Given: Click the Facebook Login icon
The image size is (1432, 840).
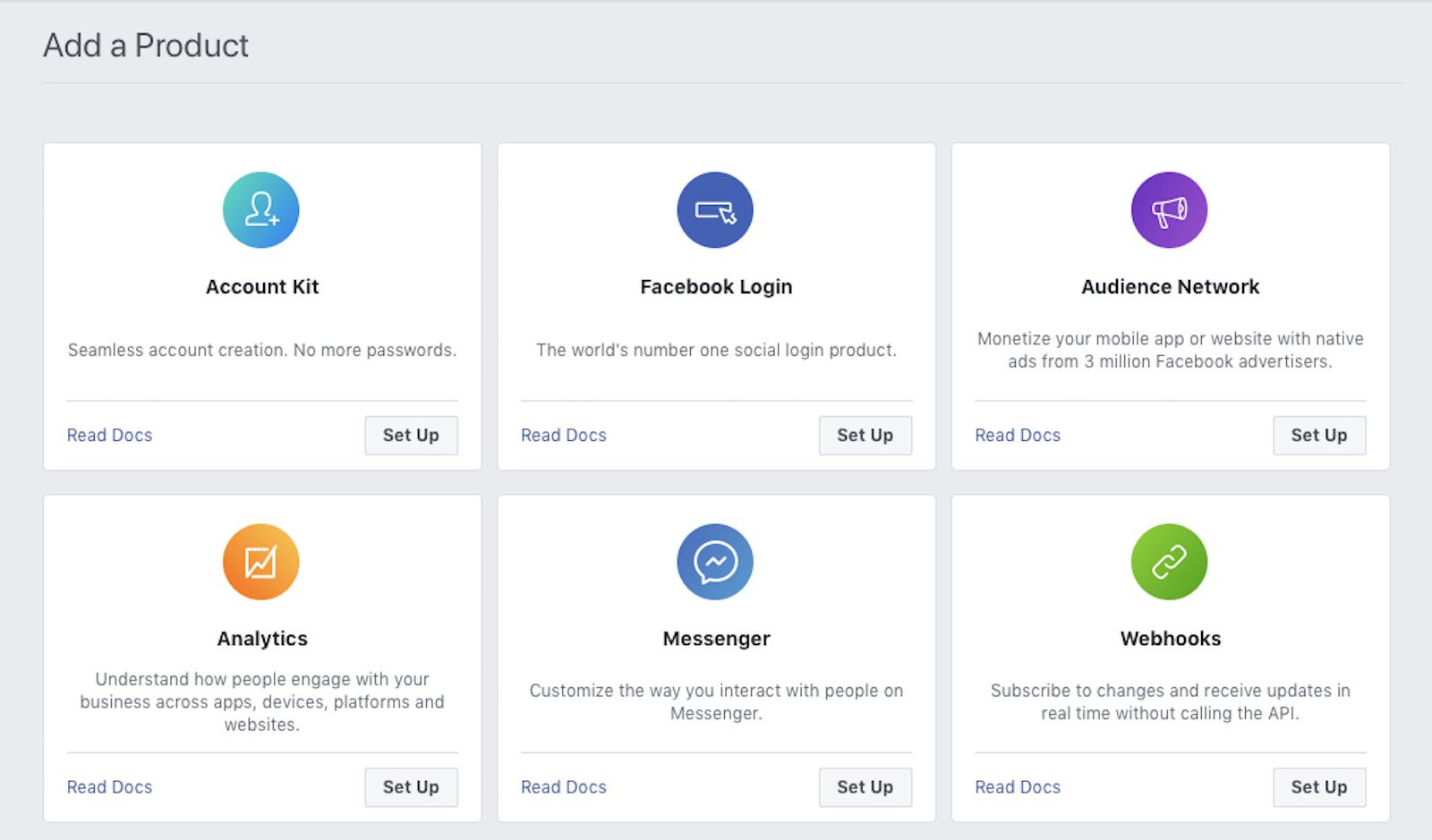Looking at the screenshot, I should [x=715, y=210].
